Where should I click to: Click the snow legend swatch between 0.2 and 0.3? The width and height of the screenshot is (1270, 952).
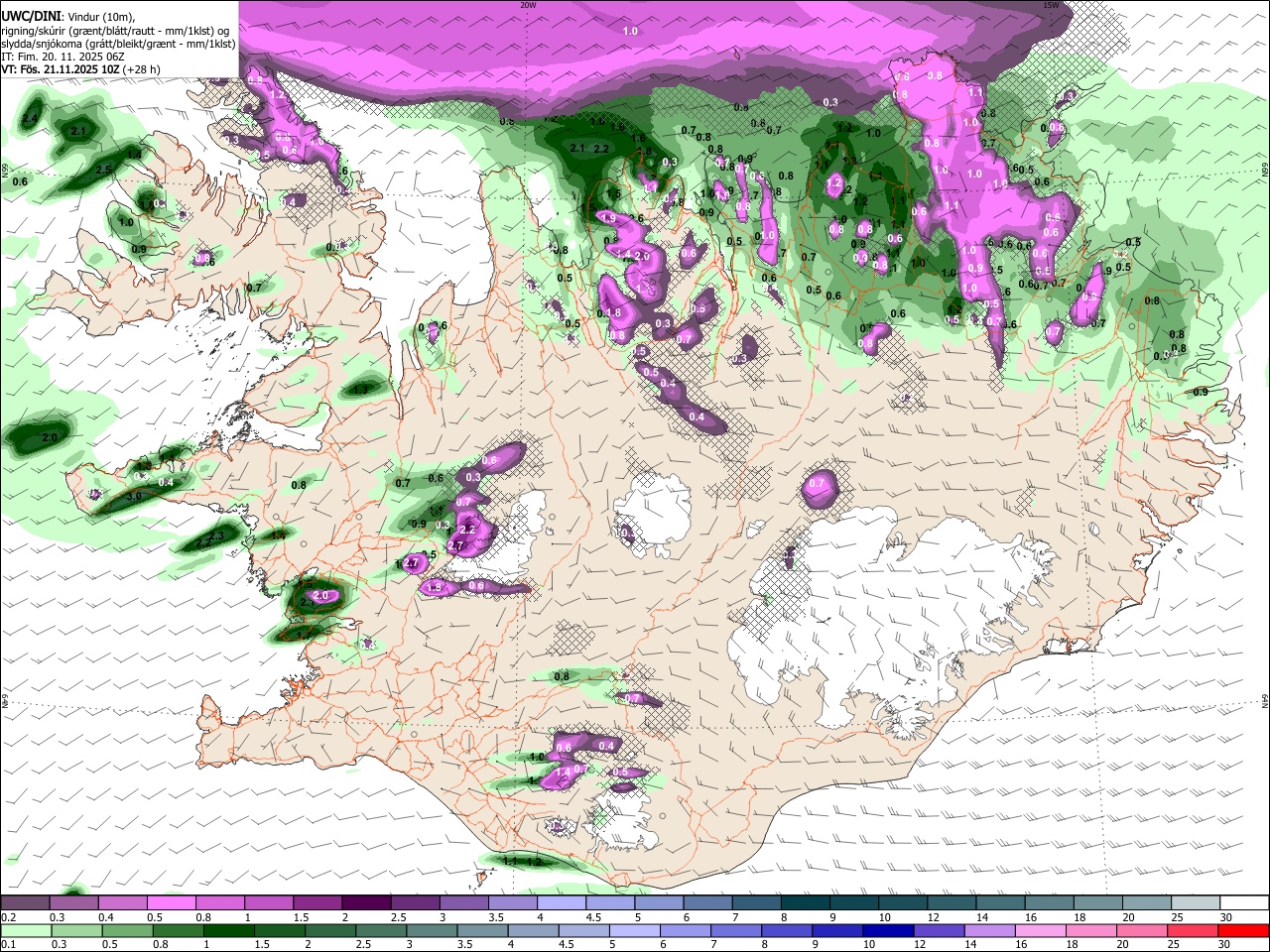click(25, 902)
